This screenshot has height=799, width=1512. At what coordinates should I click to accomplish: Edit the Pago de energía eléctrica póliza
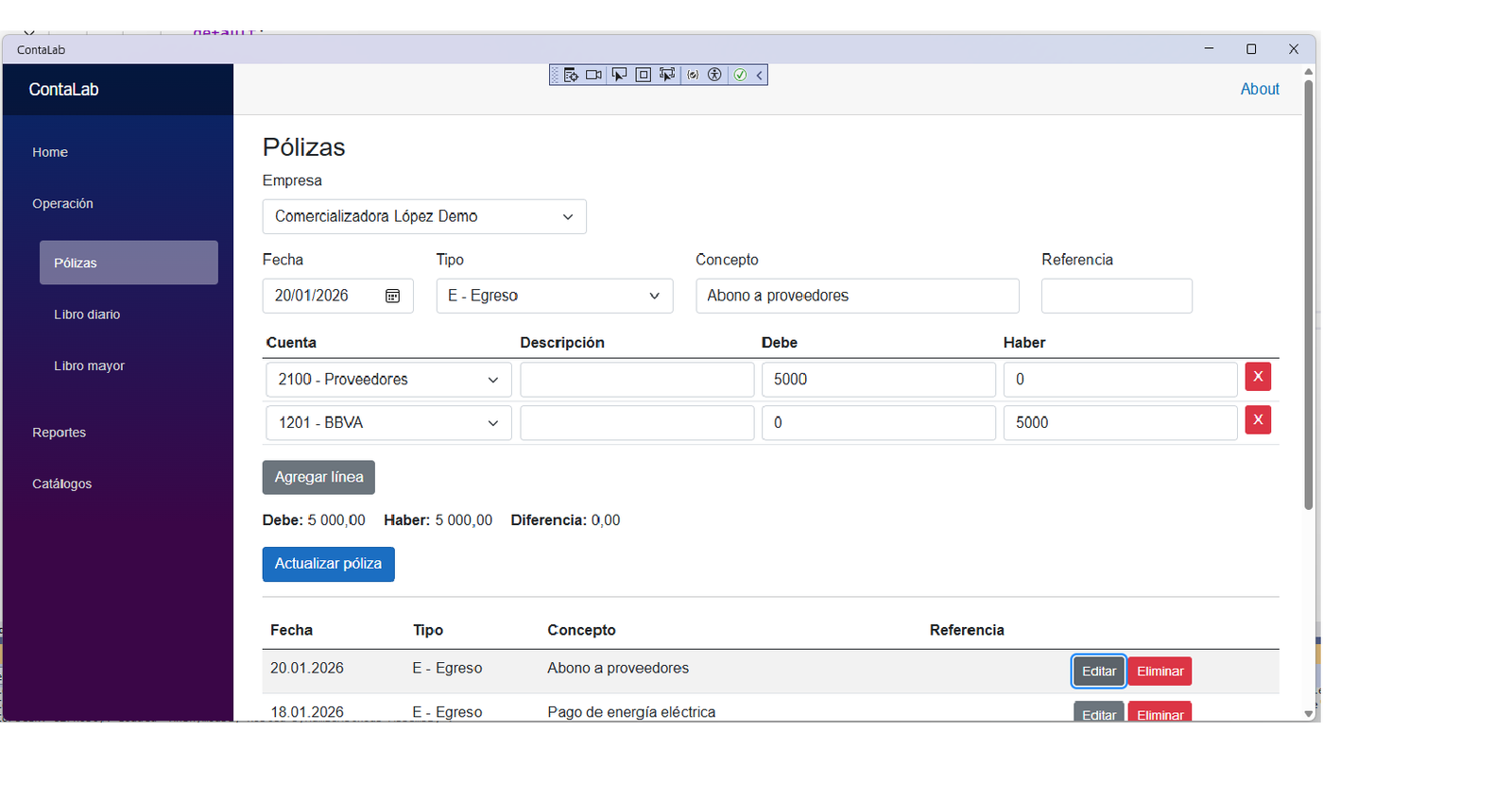[1098, 712]
